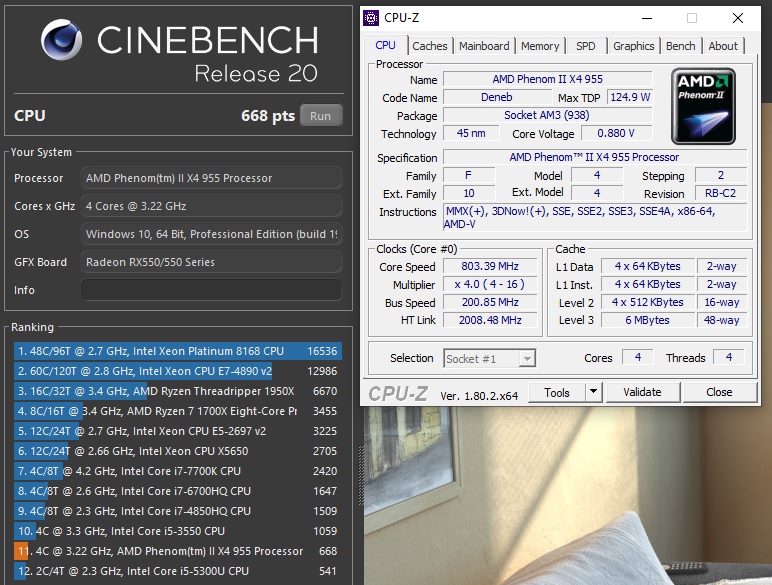
Task: Switch to the Caches tab in CPU-Z
Action: click(x=429, y=46)
